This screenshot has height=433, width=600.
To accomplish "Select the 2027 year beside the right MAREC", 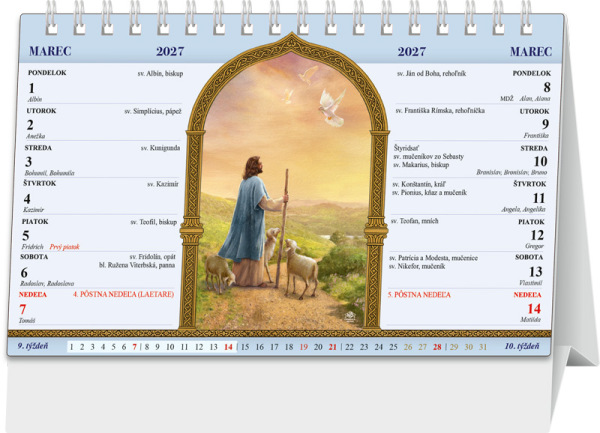I will [x=411, y=52].
